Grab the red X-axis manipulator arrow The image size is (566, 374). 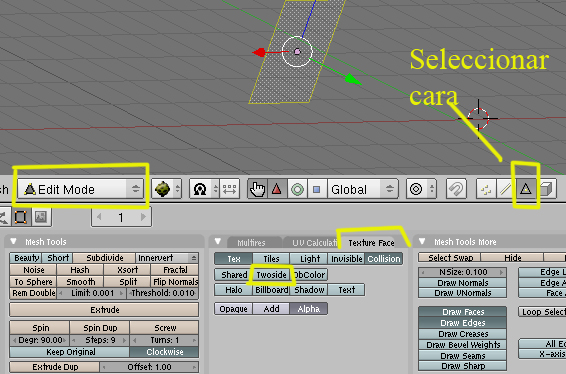259,53
